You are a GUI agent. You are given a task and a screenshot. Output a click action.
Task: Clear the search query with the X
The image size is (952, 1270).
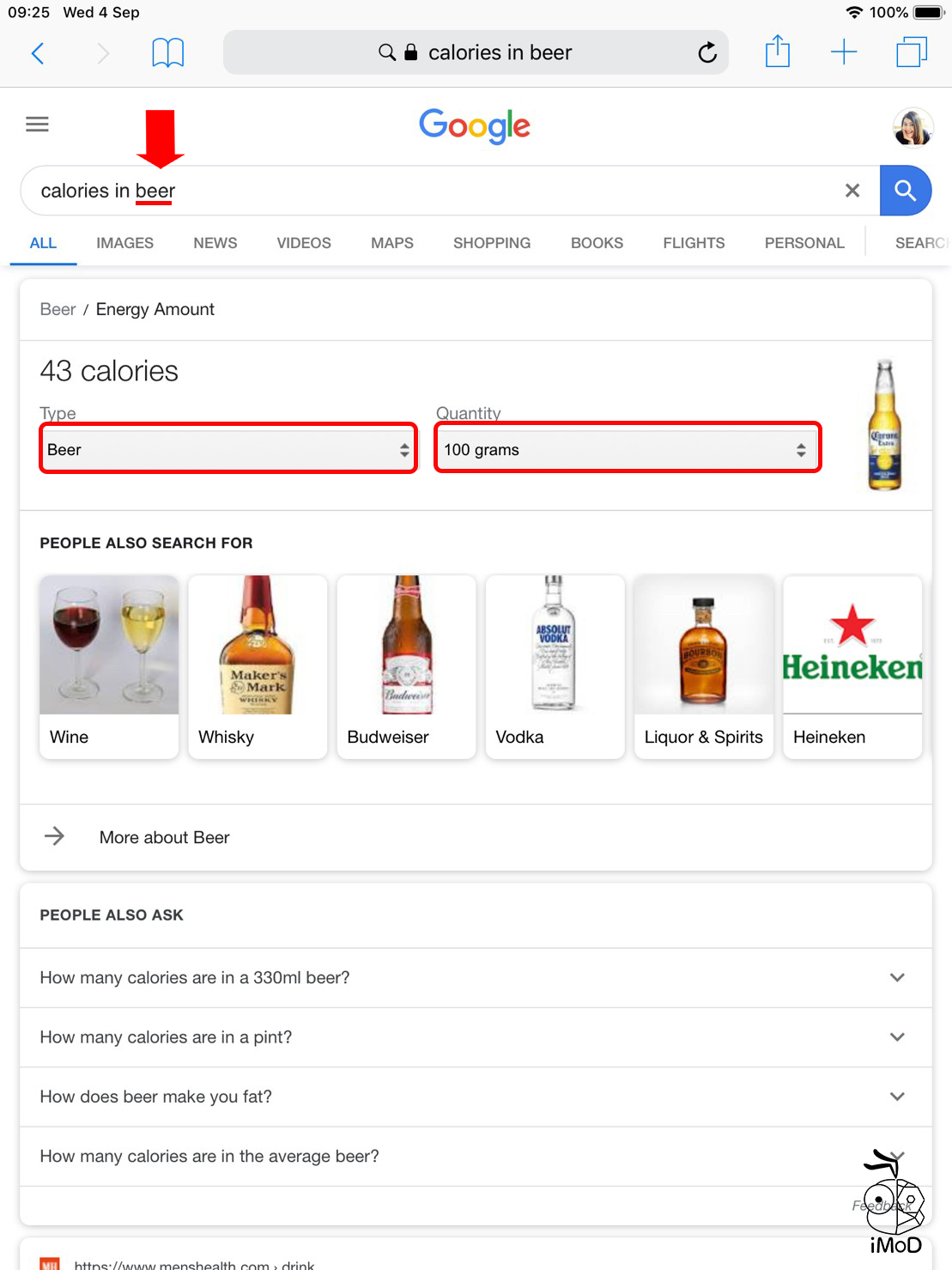(852, 191)
